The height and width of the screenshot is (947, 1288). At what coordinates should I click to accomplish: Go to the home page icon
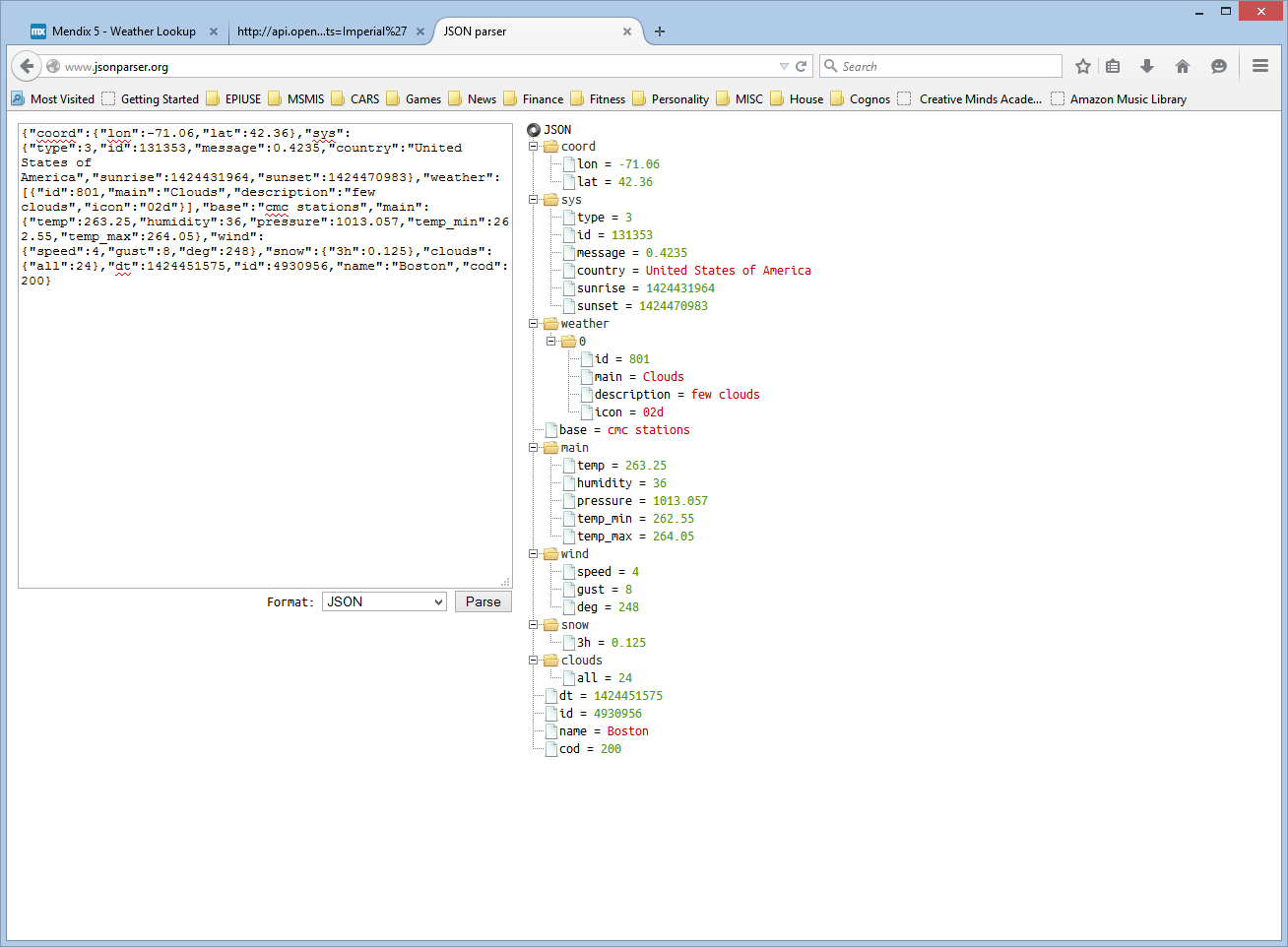(1183, 66)
